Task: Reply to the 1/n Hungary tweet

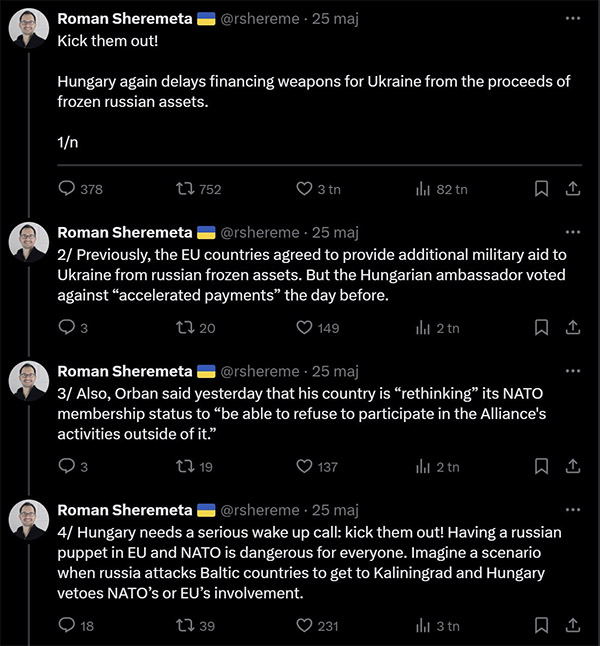Action: click(68, 189)
